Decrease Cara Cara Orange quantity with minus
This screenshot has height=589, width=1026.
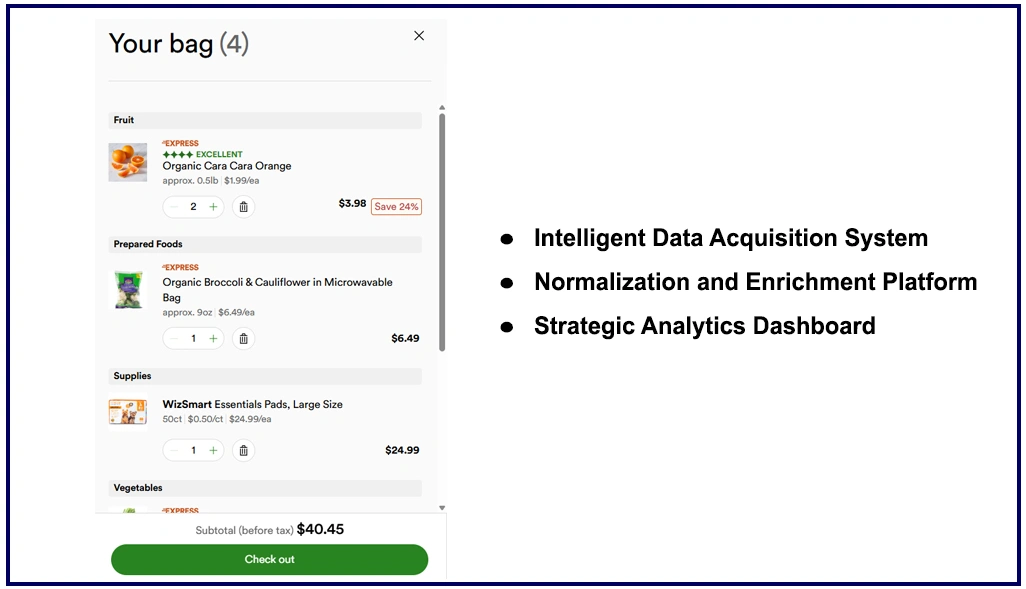click(x=175, y=207)
